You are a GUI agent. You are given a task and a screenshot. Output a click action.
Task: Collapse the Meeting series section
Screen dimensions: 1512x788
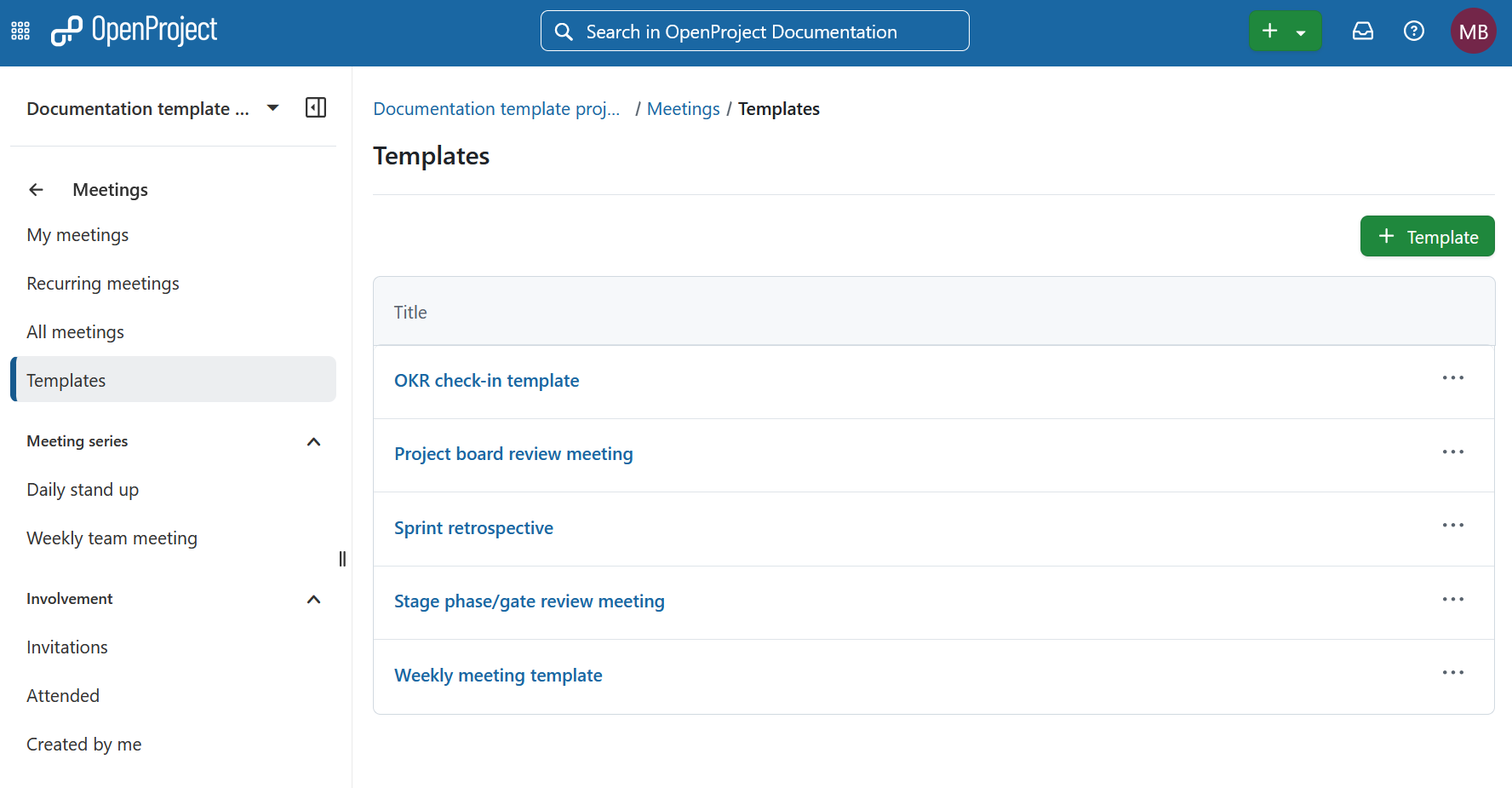click(313, 441)
